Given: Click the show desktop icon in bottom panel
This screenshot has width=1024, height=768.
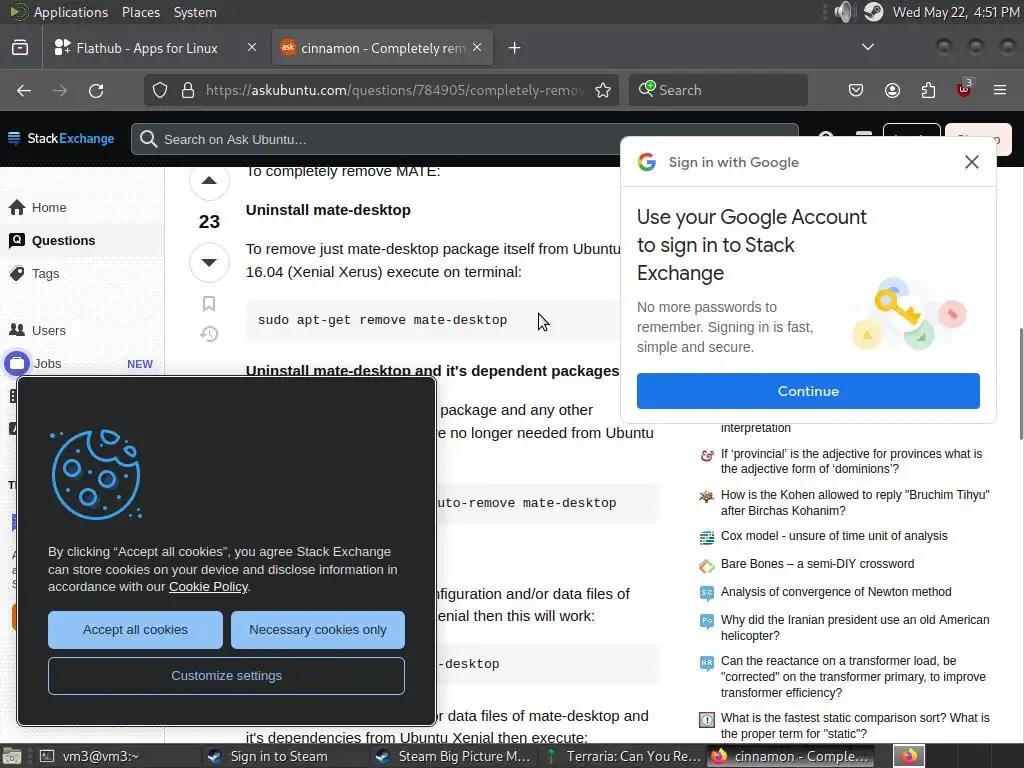Looking at the screenshot, I should (12, 756).
